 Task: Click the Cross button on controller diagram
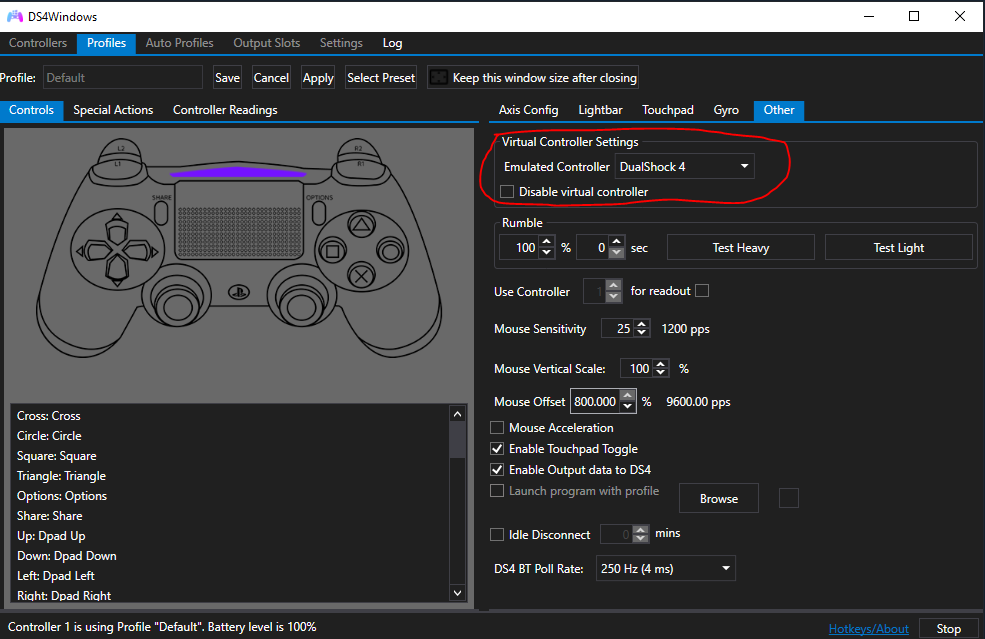(362, 274)
